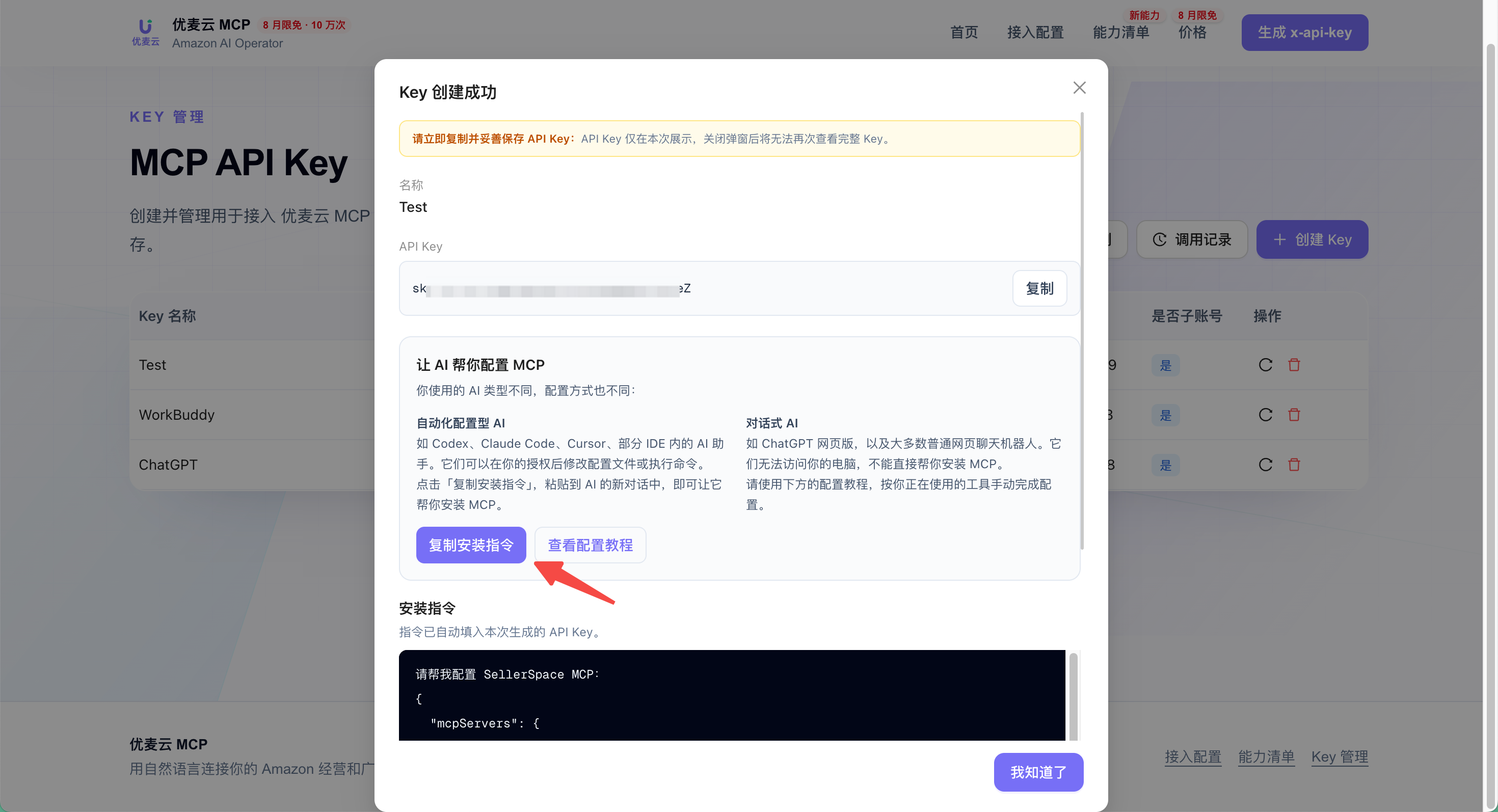Click the dialog vertical scrollbar
This screenshot has width=1498, height=812.
[x=1082, y=331]
